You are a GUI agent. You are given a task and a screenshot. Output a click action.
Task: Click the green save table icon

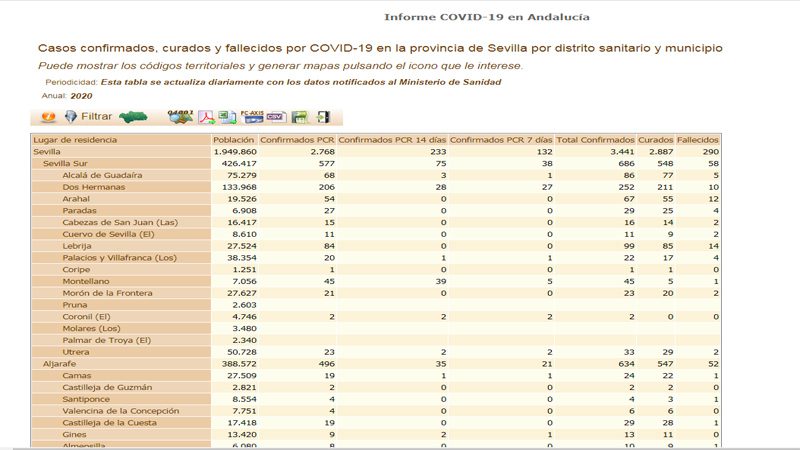pyautogui.click(x=300, y=117)
